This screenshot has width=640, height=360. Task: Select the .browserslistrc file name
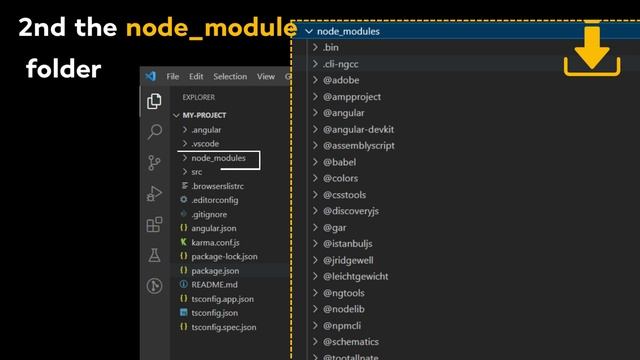(218, 186)
